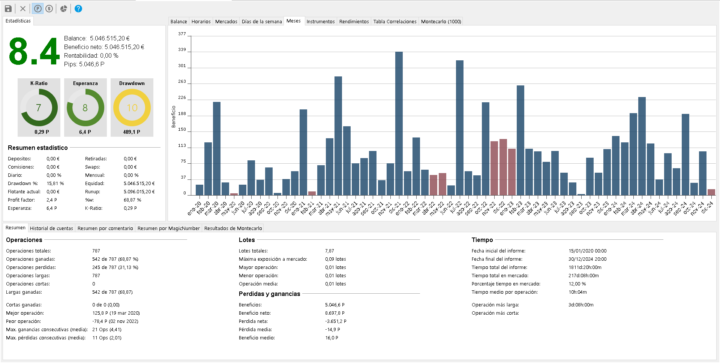Switch to the Rendimientos tab
This screenshot has width=720, height=363.
click(x=354, y=22)
